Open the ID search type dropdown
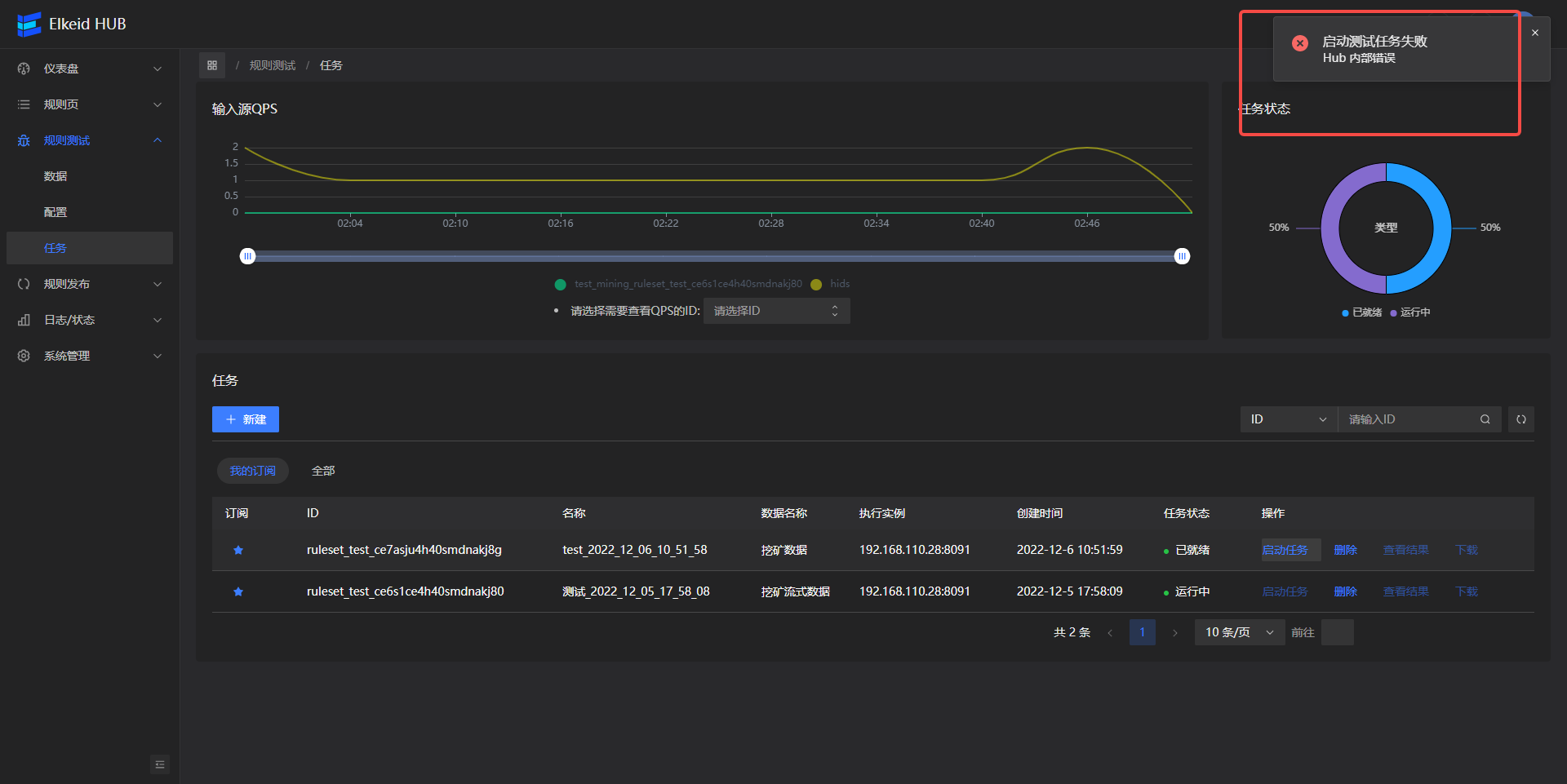 1289,419
